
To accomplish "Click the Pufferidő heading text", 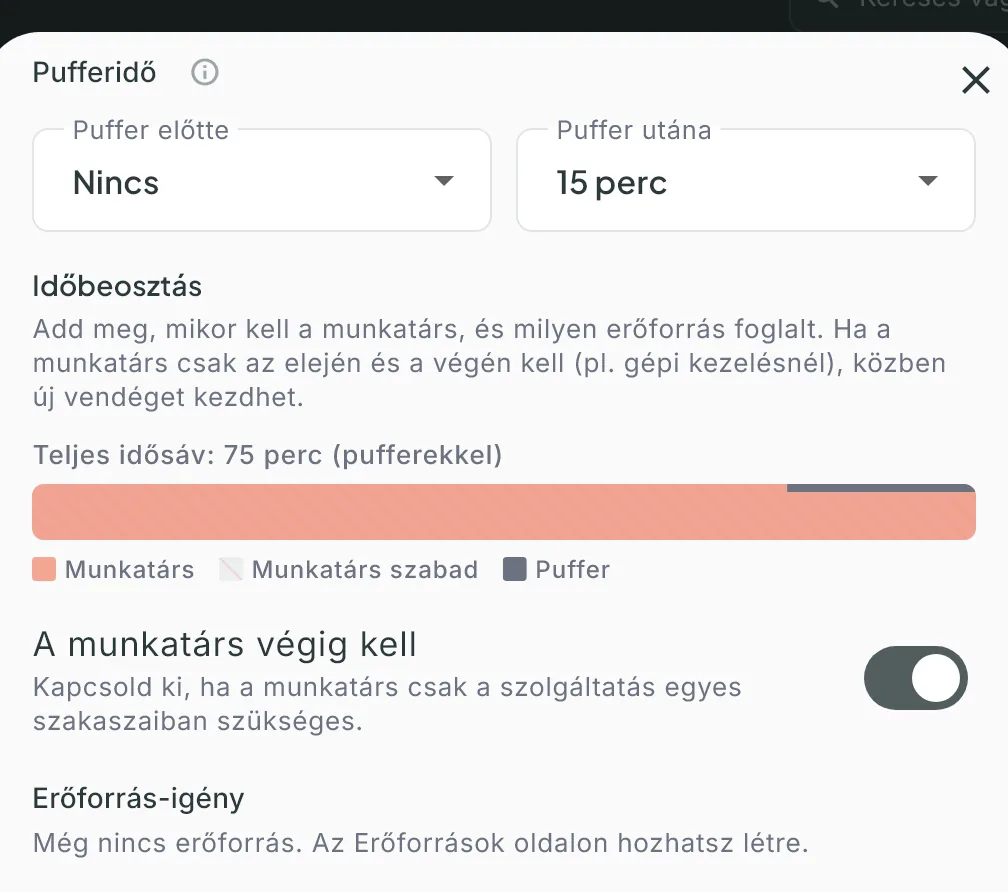I will tap(94, 72).
